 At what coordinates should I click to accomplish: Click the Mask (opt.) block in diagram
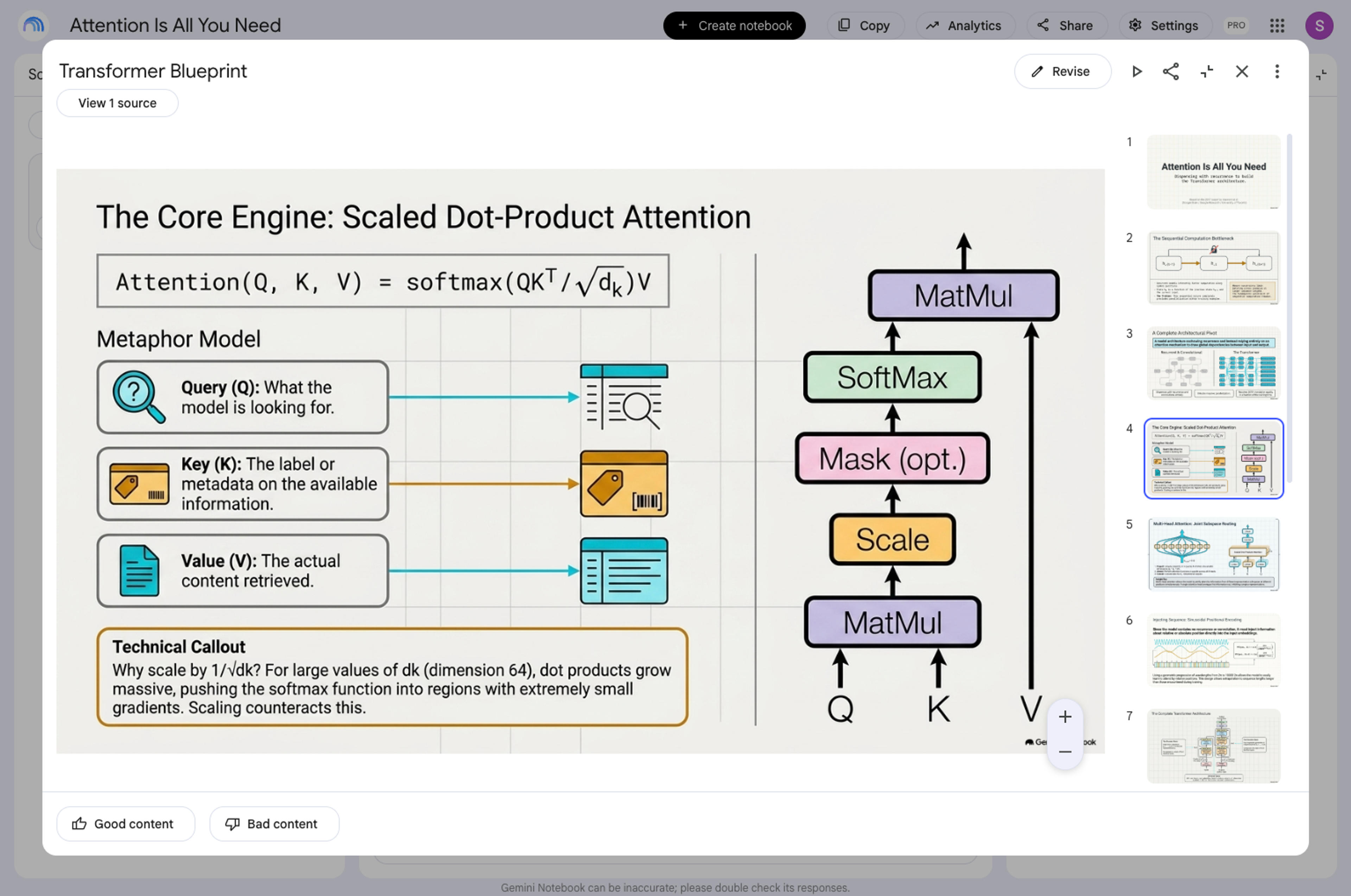coord(892,458)
